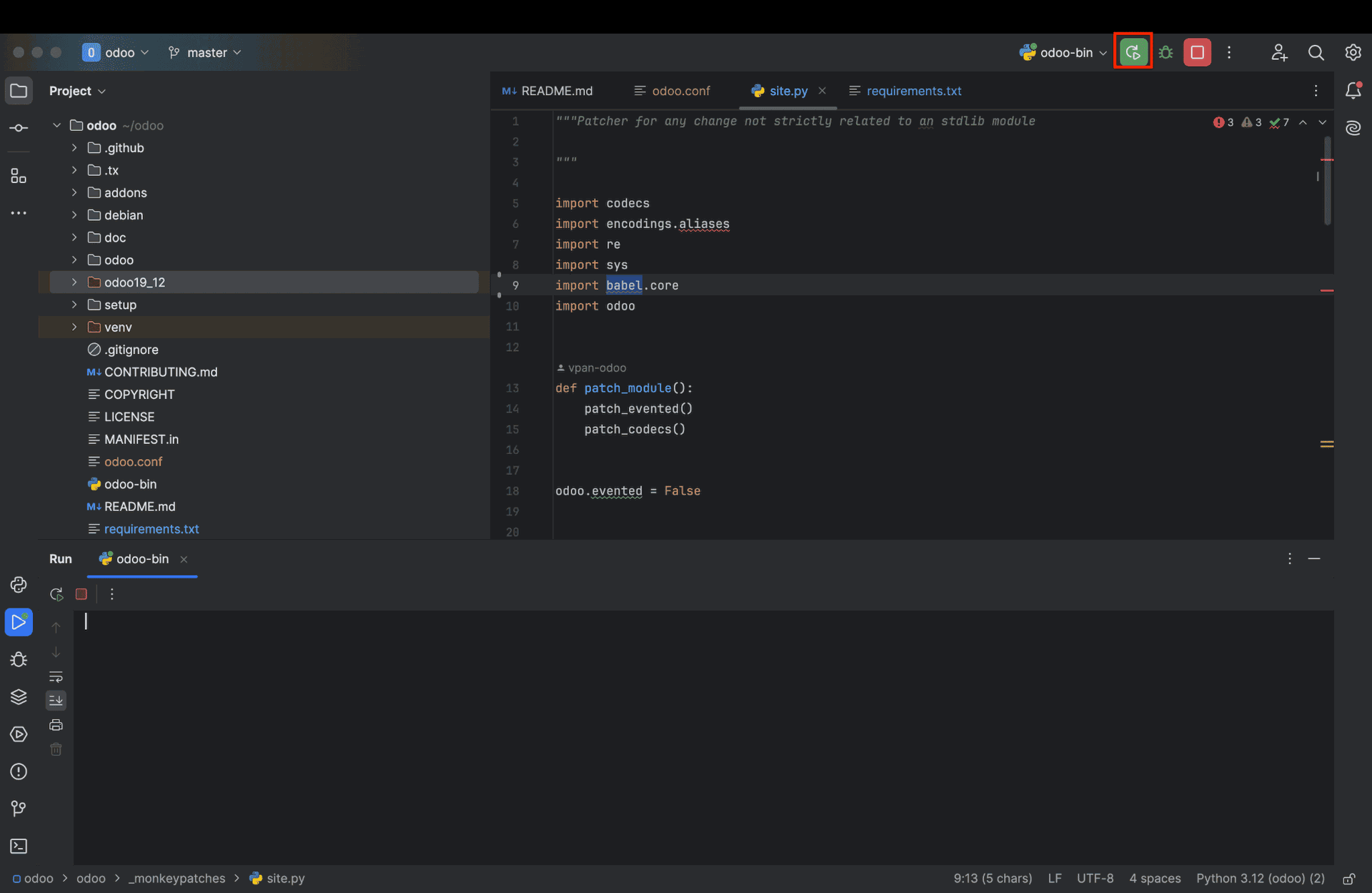Viewport: 1372px width, 893px height.
Task: Click the Debug bug icon in top toolbar
Action: click(1165, 52)
